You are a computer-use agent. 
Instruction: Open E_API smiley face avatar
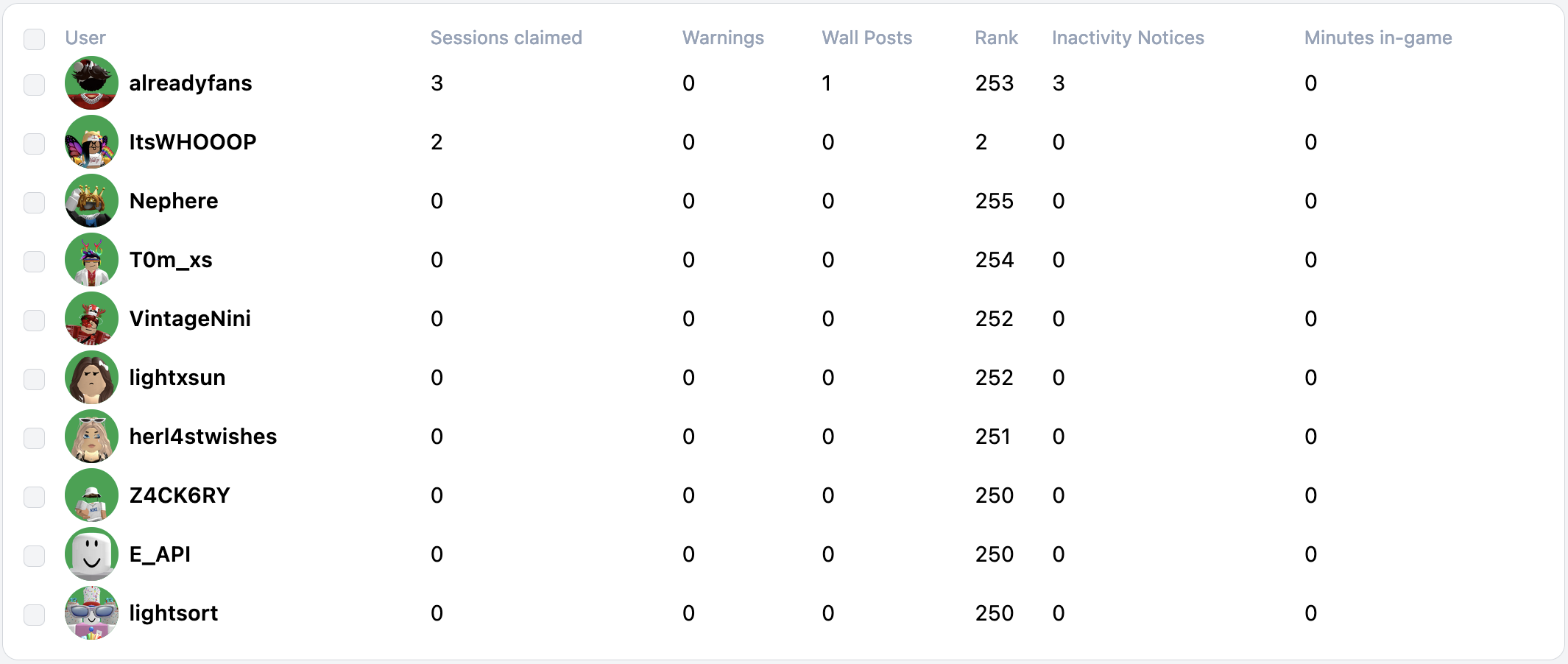tap(91, 554)
